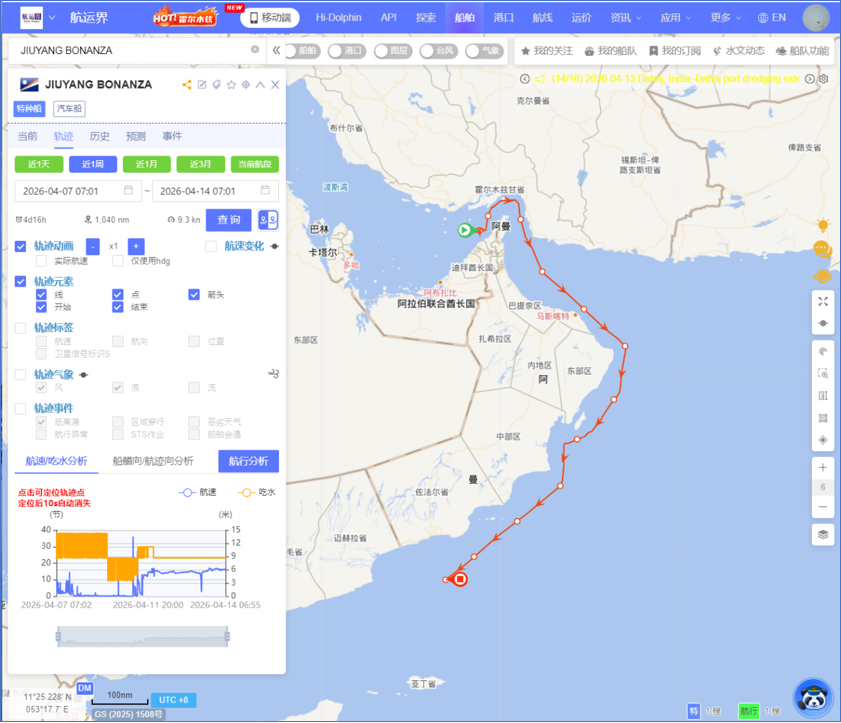This screenshot has height=723, width=841.
Task: Open the 资讯 dropdown menu
Action: (626, 18)
